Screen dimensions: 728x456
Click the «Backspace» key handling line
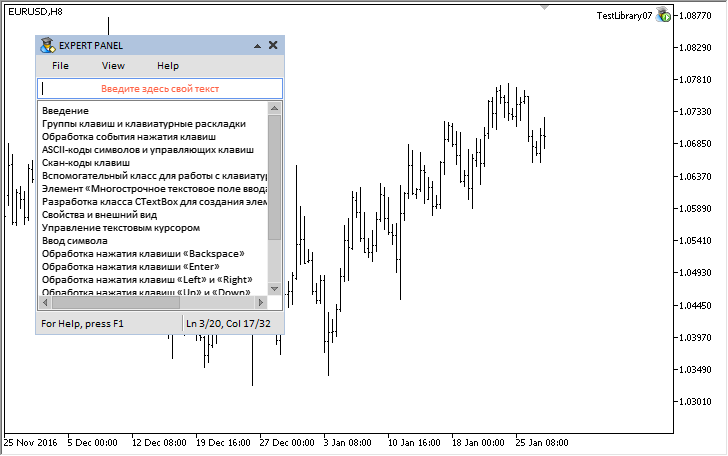tap(143, 254)
